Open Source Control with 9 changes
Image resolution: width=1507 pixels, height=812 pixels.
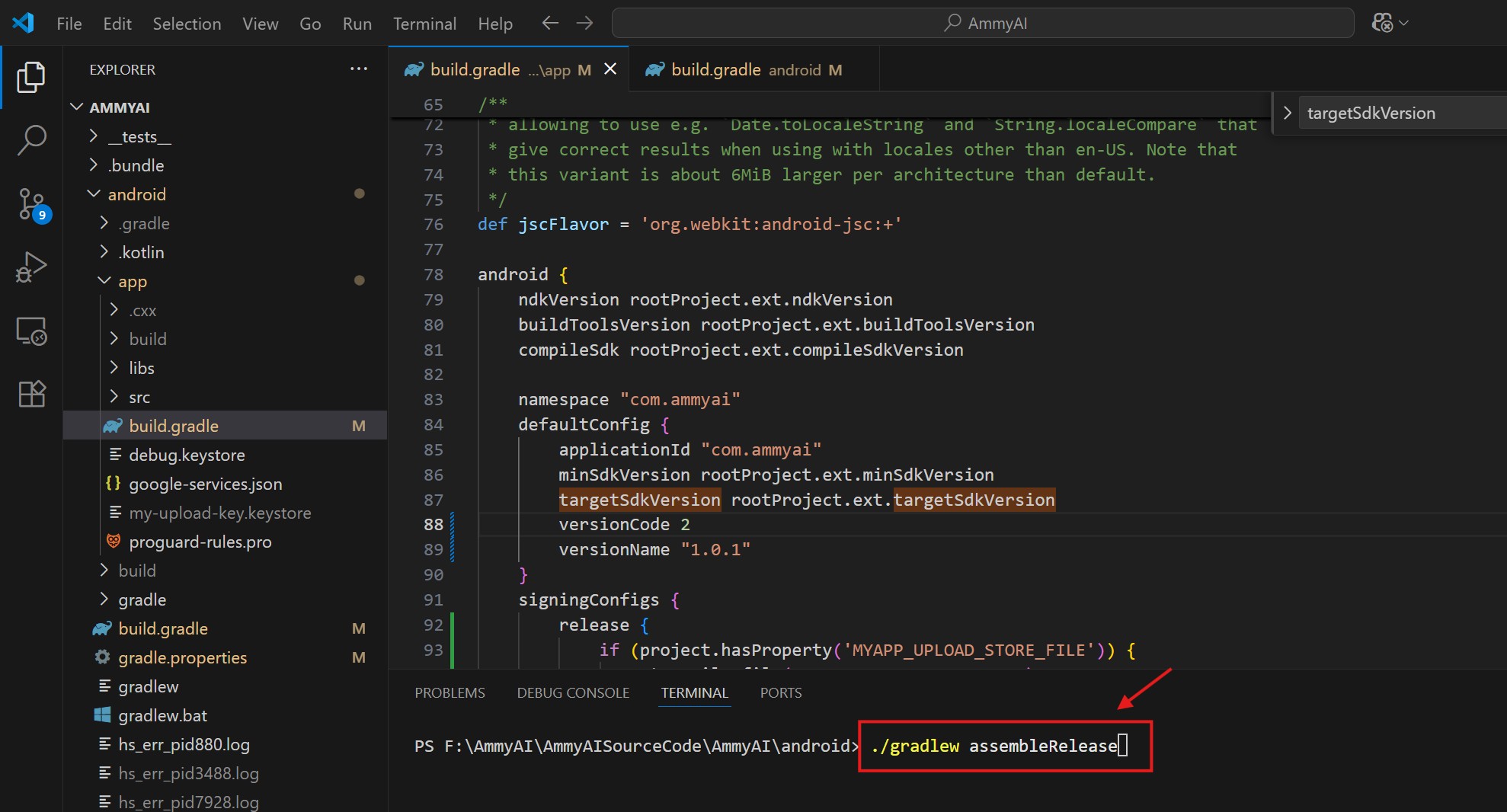coord(32,204)
